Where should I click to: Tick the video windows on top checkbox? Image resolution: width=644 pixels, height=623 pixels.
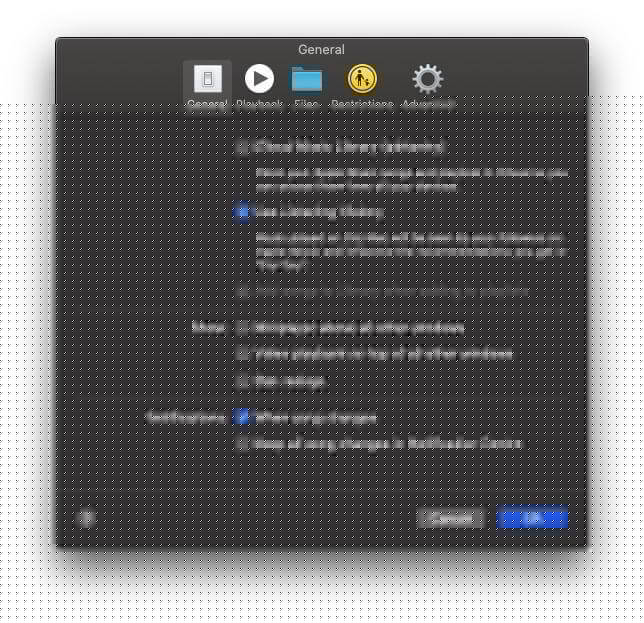tap(243, 354)
